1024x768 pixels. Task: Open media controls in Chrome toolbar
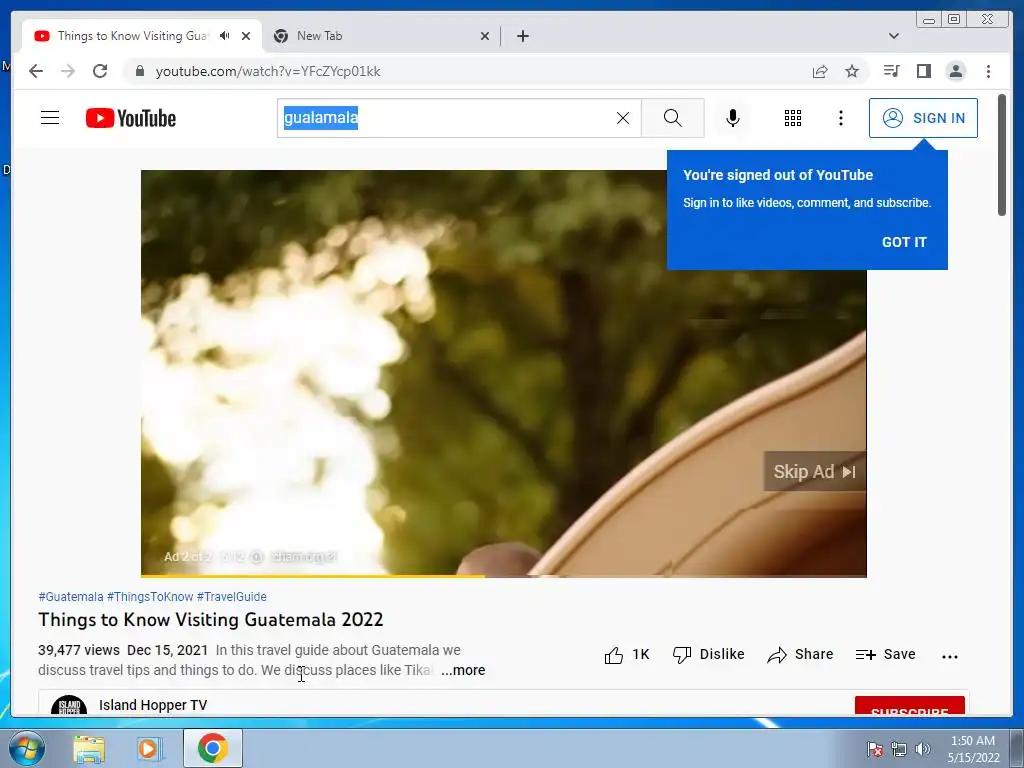[891, 71]
